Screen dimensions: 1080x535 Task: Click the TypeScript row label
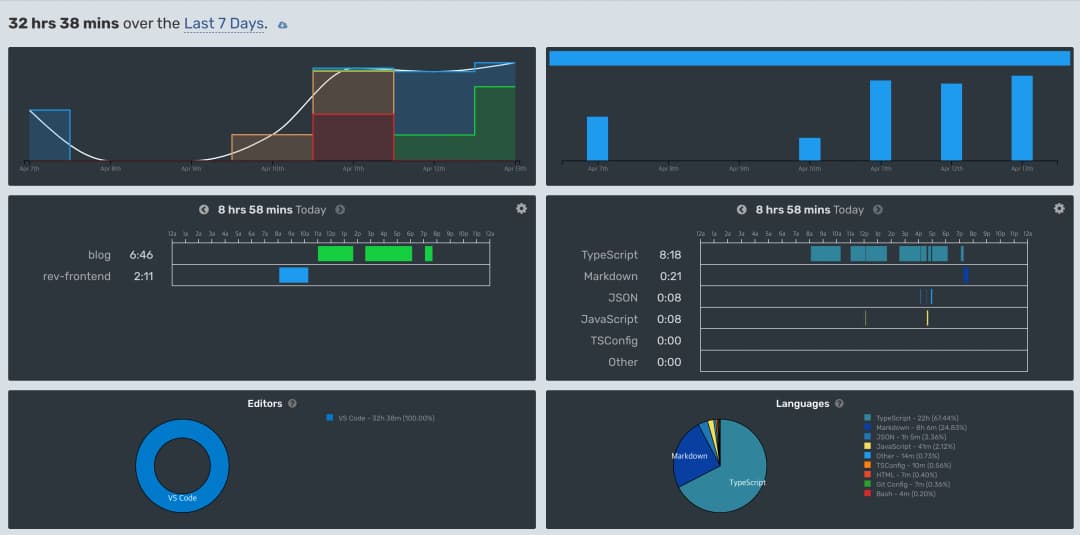tap(610, 255)
